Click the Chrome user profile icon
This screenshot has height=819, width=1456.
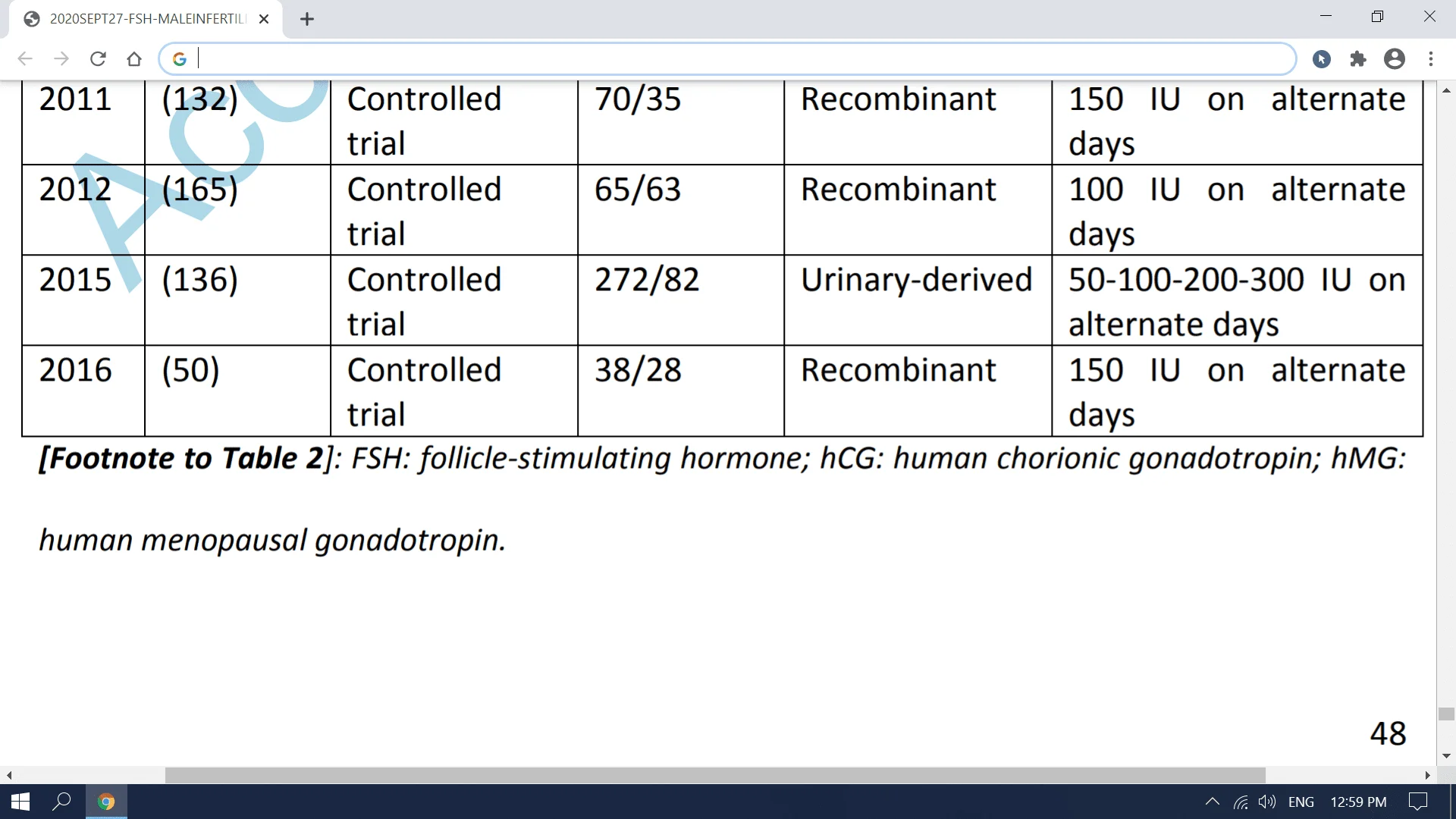point(1393,58)
